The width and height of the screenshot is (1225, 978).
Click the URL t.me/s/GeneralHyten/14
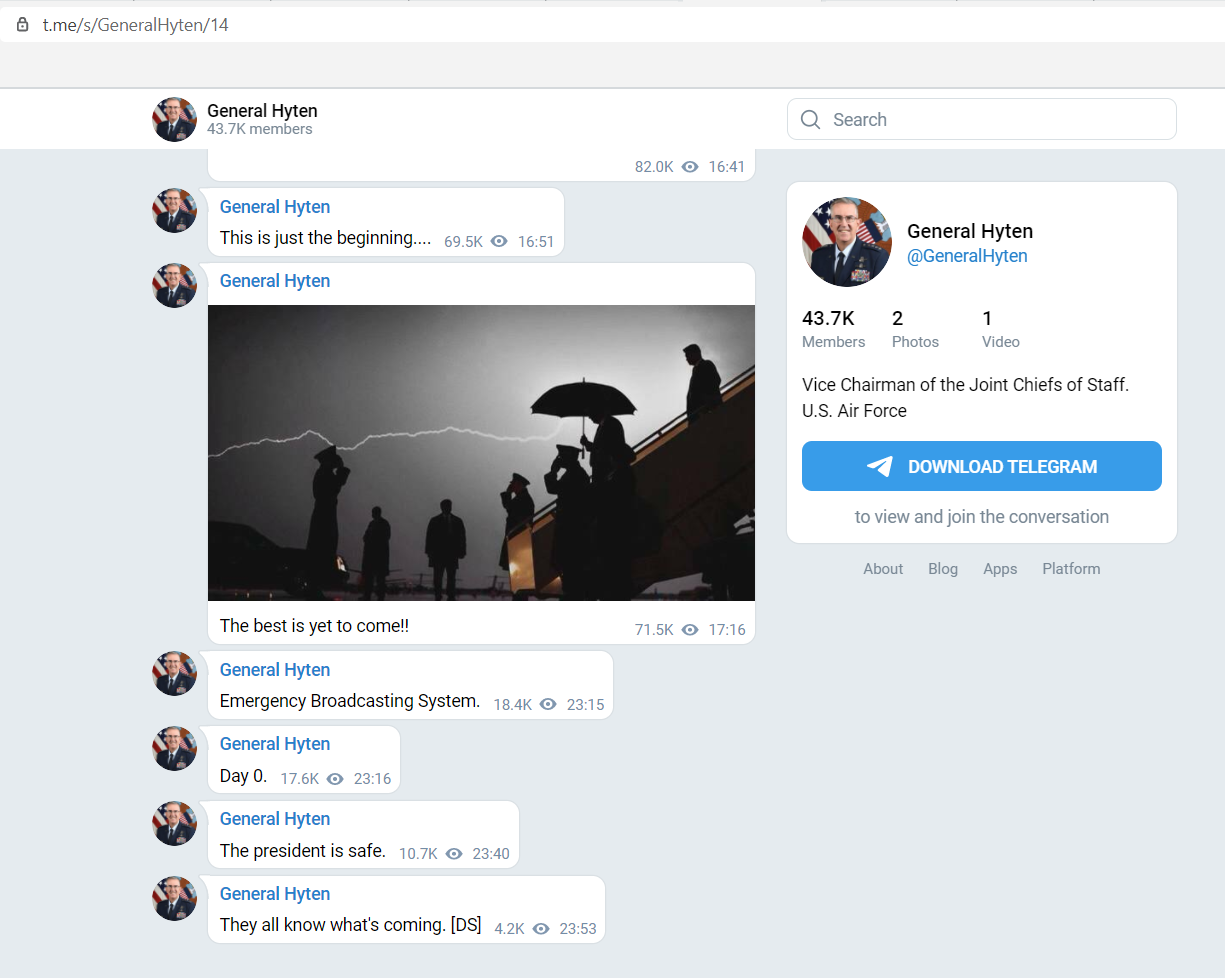135,25
